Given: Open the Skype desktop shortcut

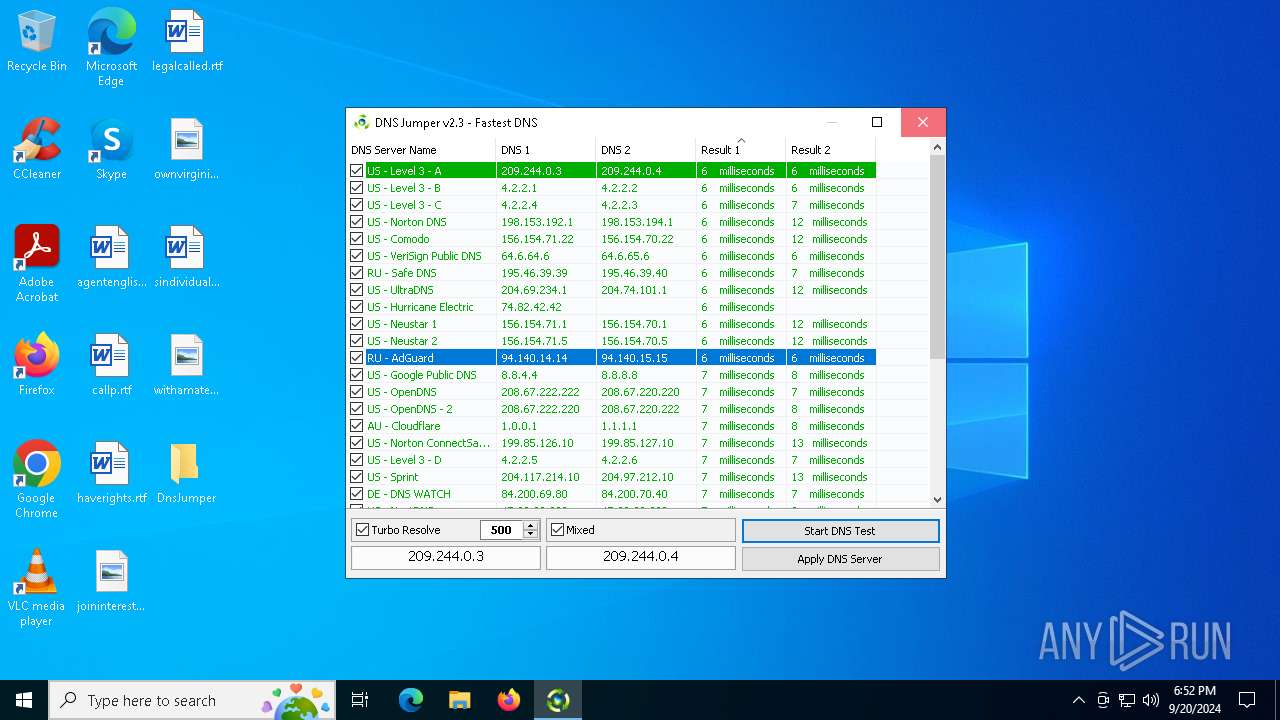Looking at the screenshot, I should coord(111,150).
